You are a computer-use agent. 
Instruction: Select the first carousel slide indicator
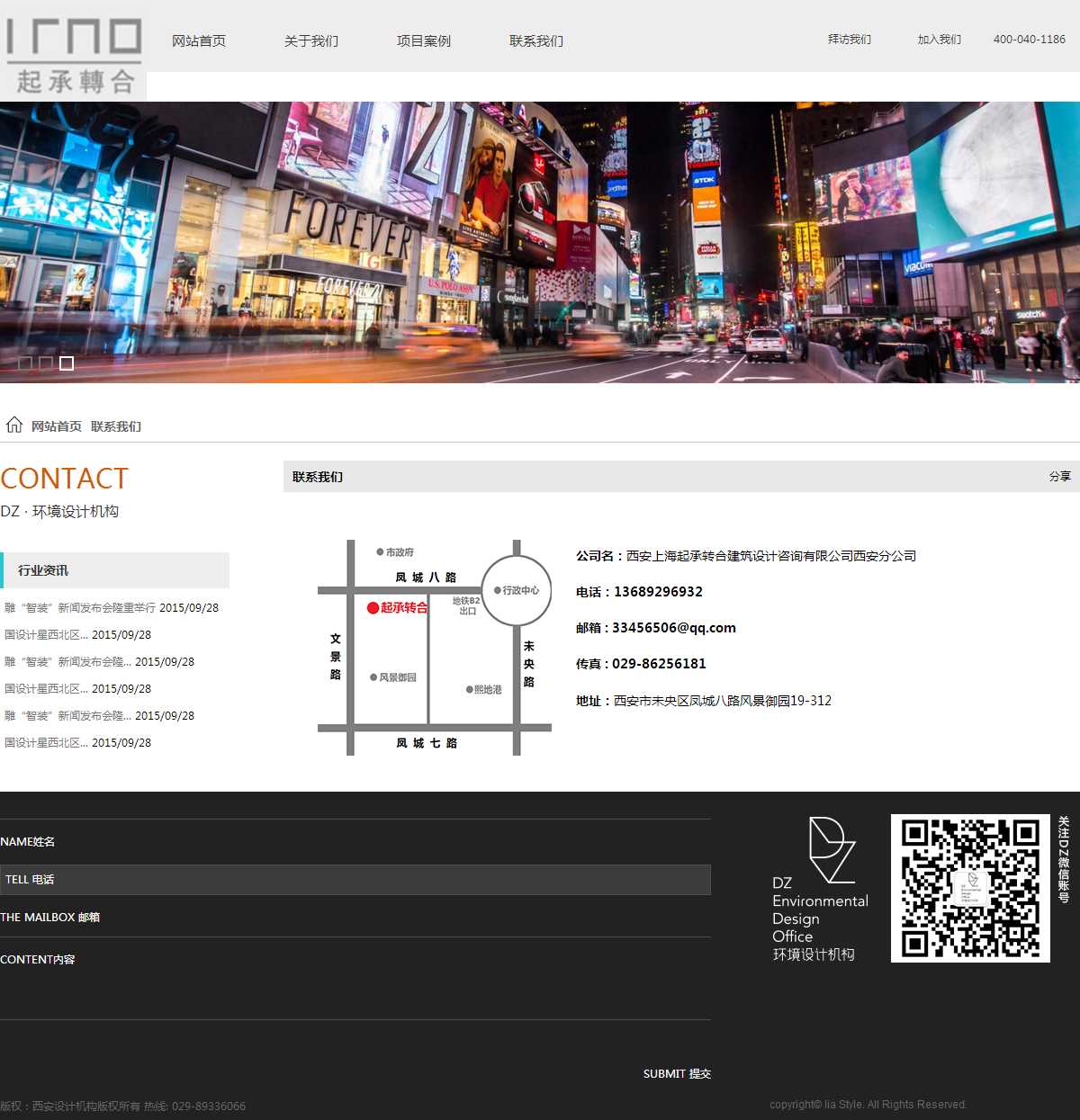pos(25,363)
